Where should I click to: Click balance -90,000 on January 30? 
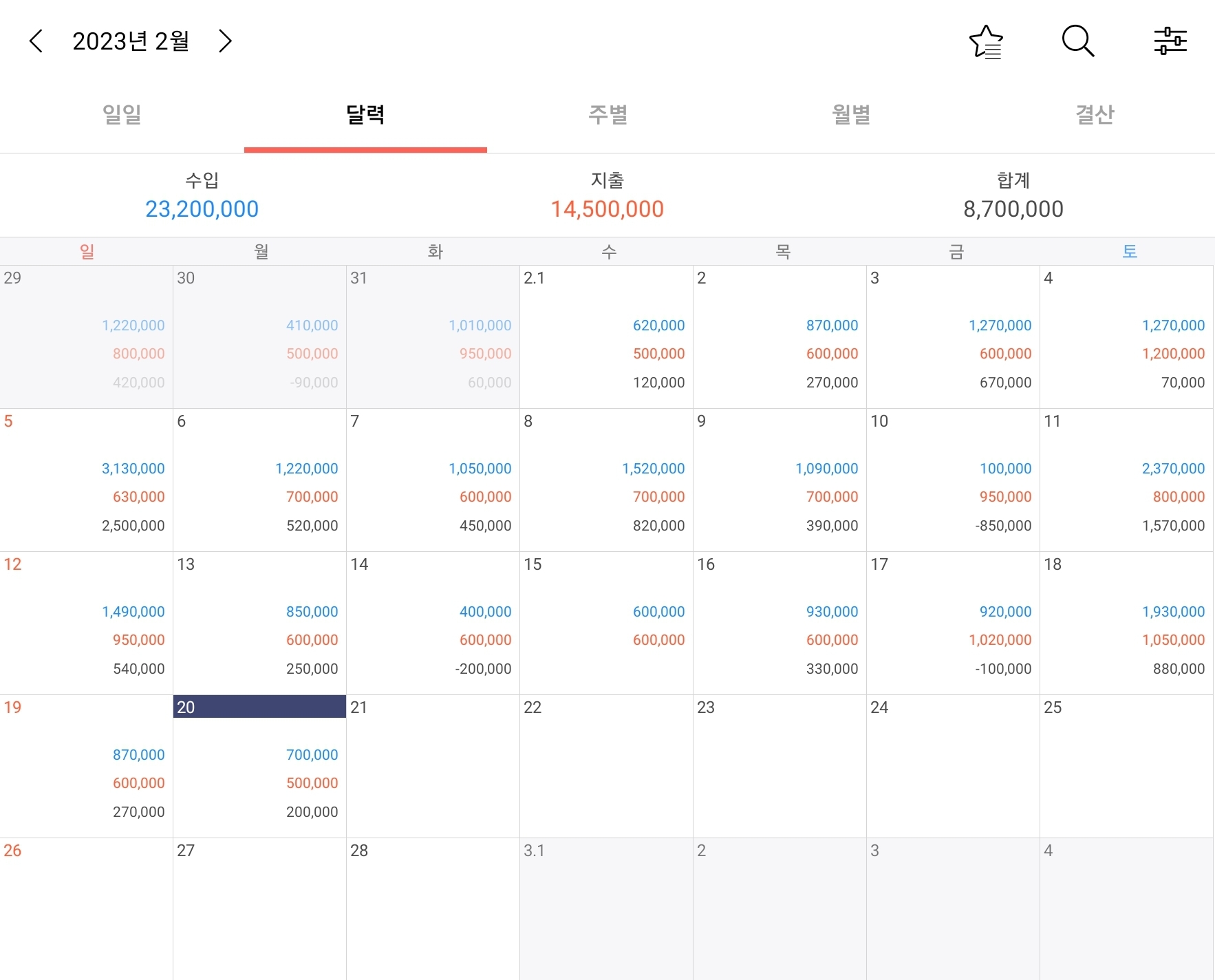(314, 383)
